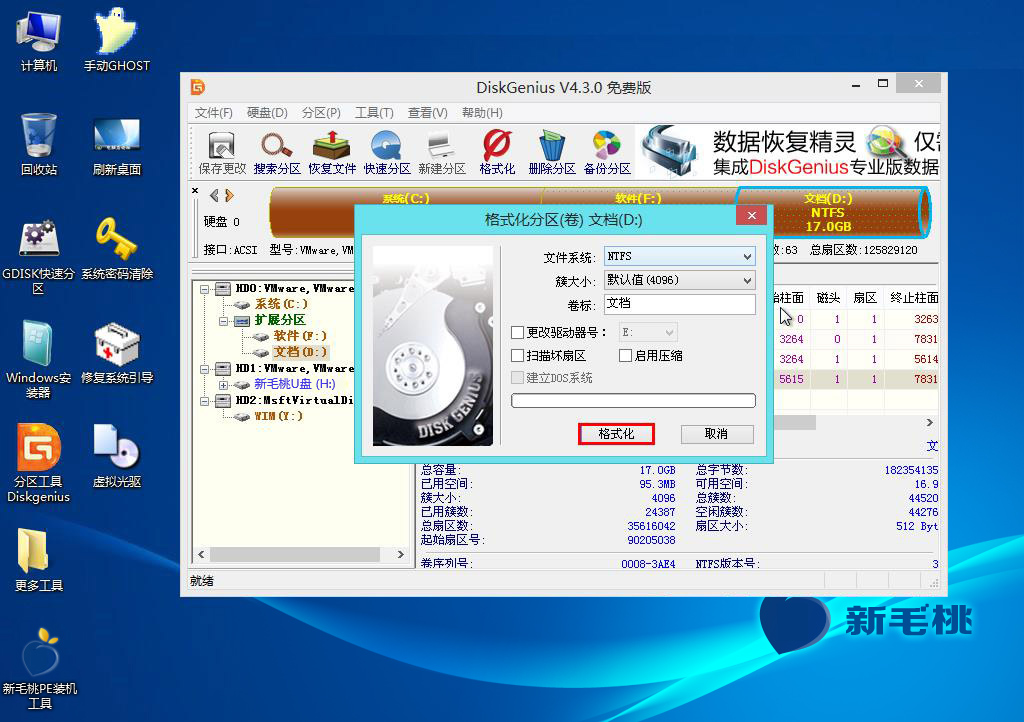Open the 文件(F) menu

214,113
